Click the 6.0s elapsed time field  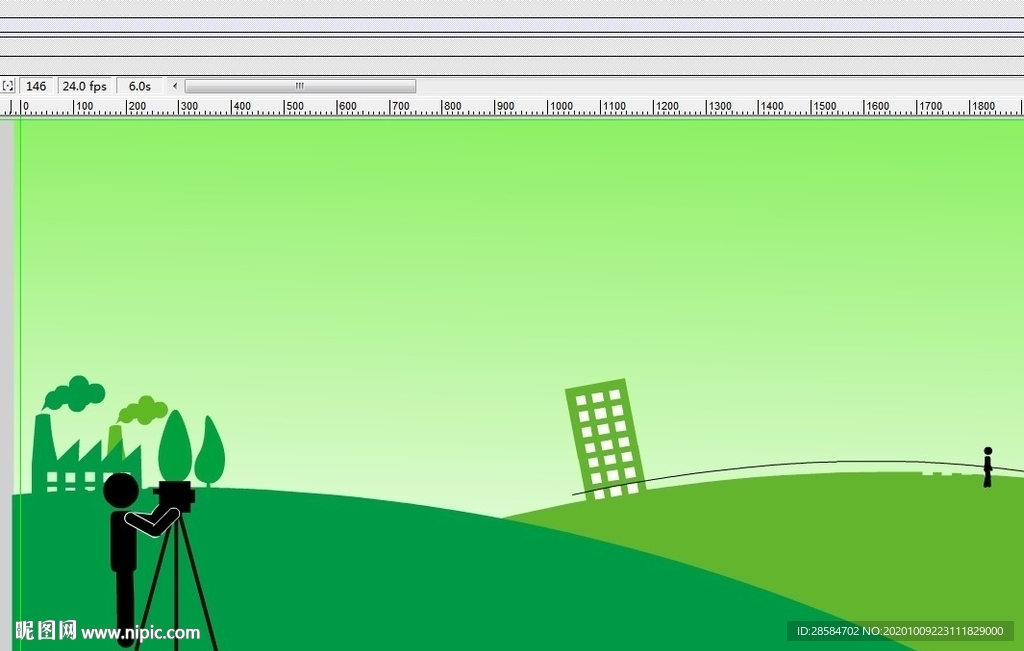point(139,86)
